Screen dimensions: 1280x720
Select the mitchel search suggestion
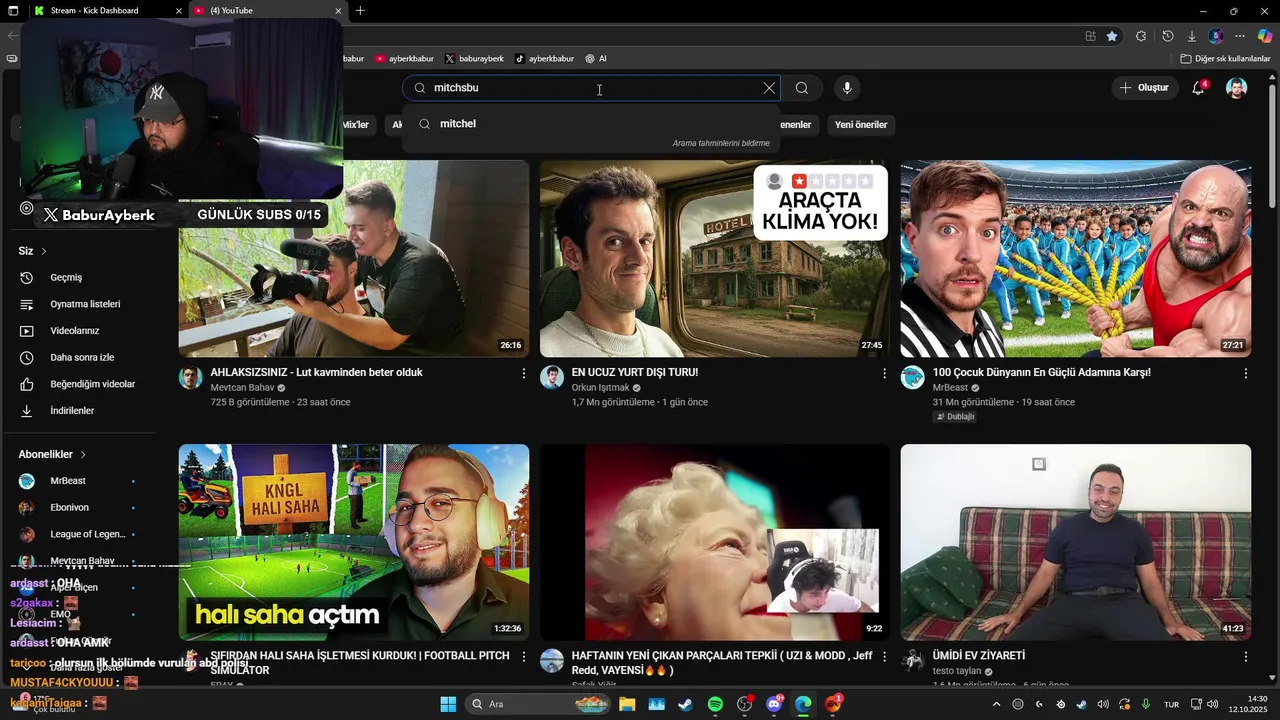(591, 124)
